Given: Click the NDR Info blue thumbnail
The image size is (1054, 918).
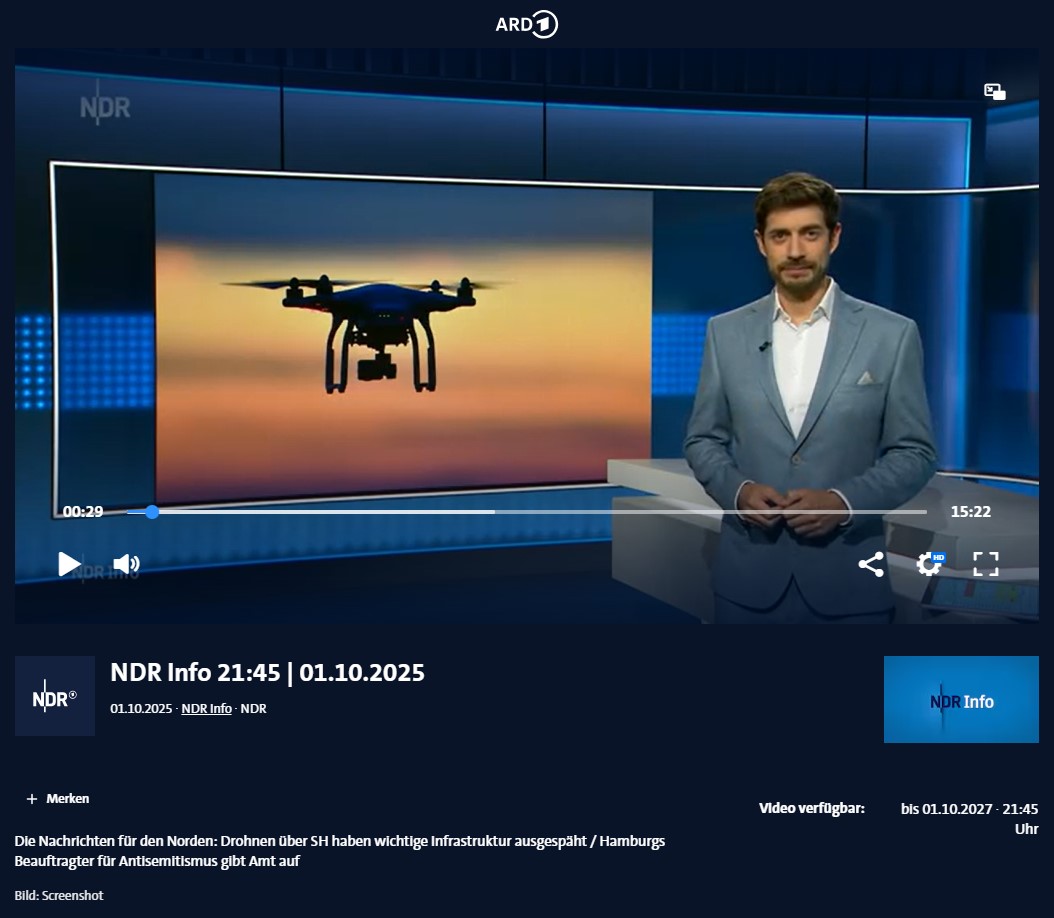Looking at the screenshot, I should pos(961,700).
